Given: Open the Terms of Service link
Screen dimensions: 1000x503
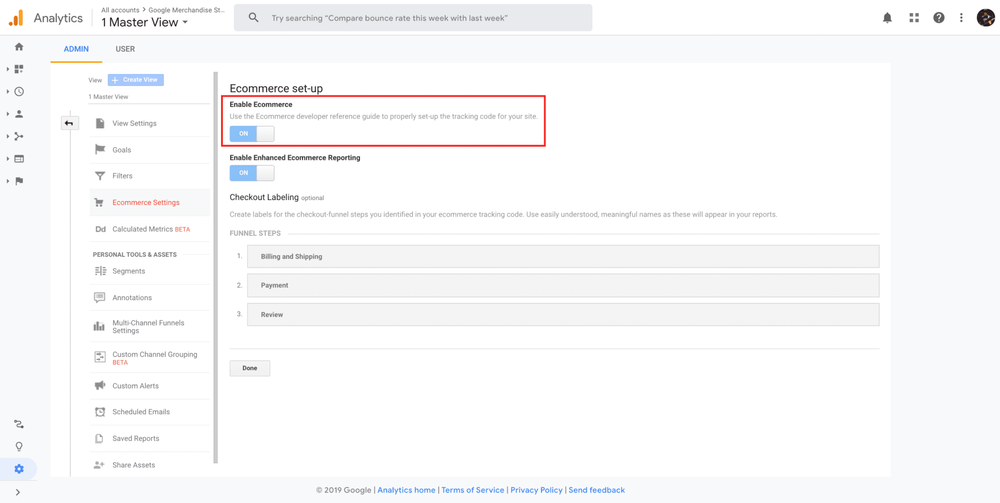Looking at the screenshot, I should (x=473, y=490).
